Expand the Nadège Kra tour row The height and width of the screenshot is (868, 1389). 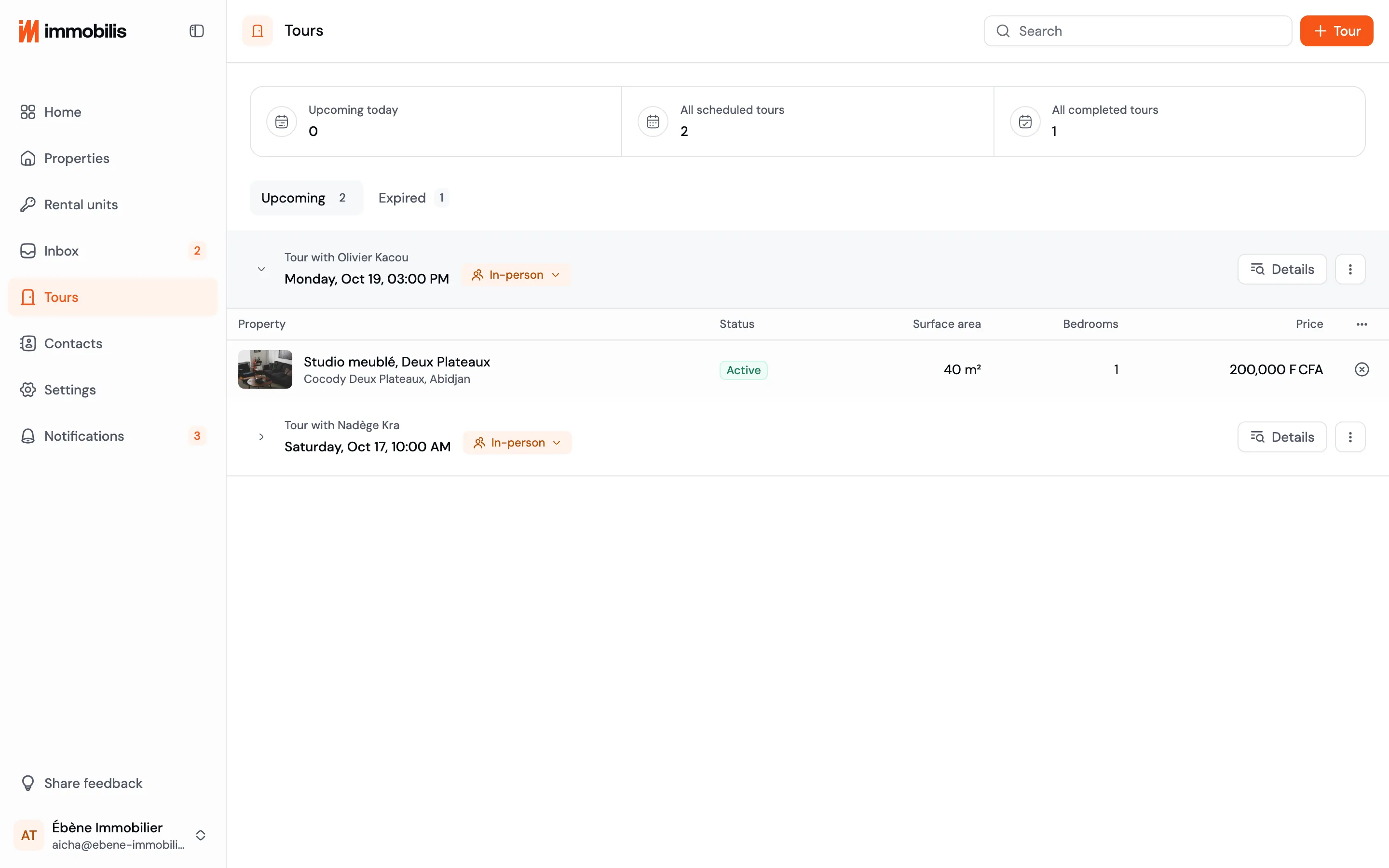[261, 437]
